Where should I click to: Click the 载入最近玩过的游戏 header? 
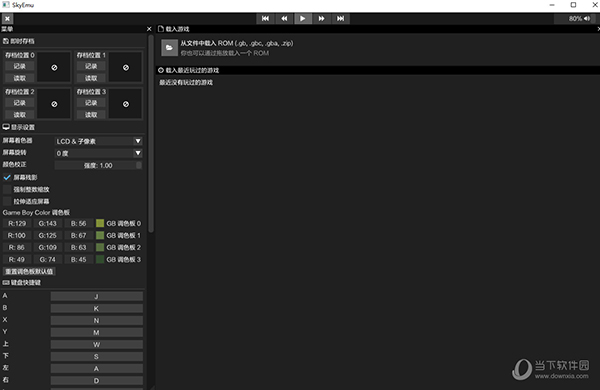coord(189,70)
